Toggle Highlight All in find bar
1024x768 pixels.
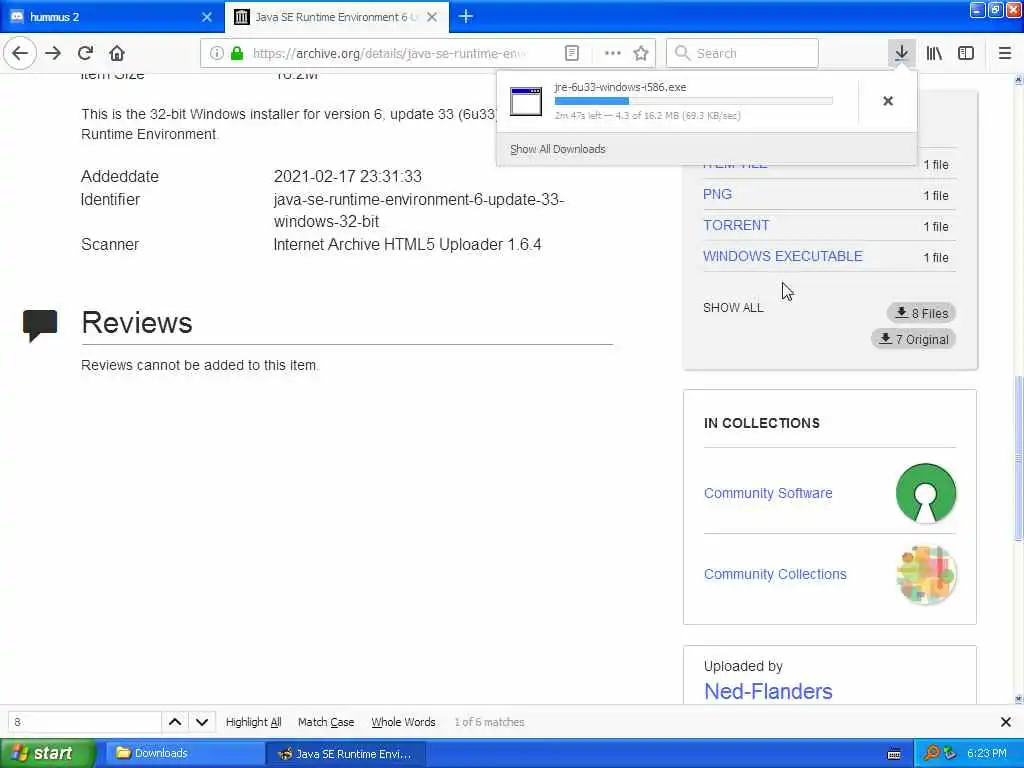253,722
